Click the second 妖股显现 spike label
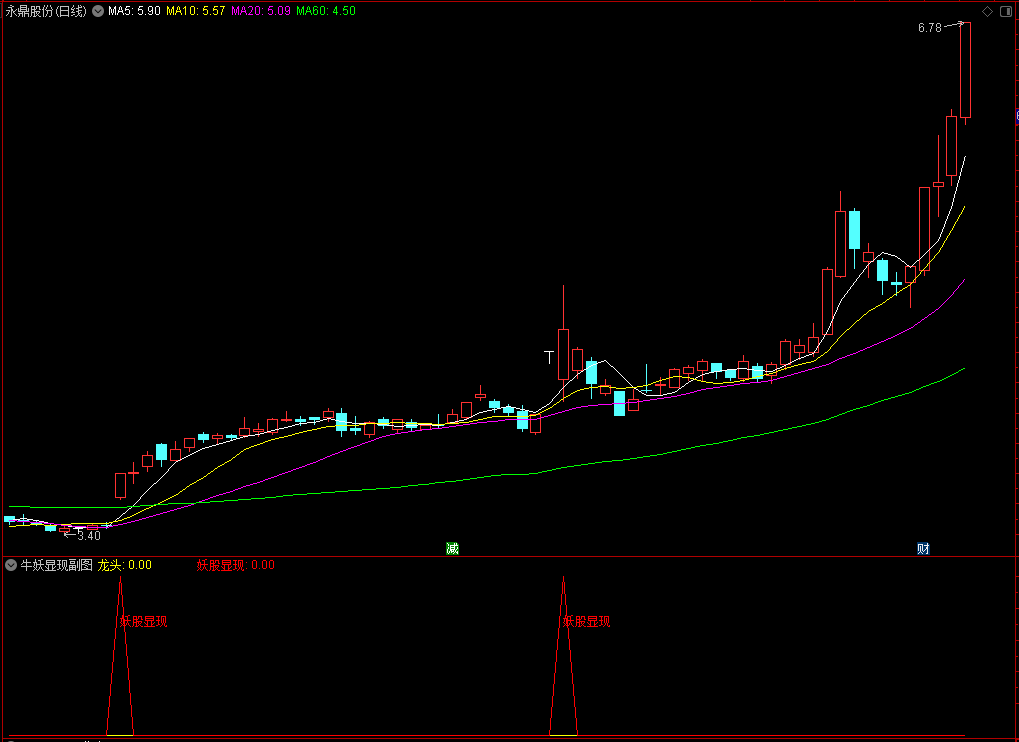The height and width of the screenshot is (742, 1019). click(587, 622)
